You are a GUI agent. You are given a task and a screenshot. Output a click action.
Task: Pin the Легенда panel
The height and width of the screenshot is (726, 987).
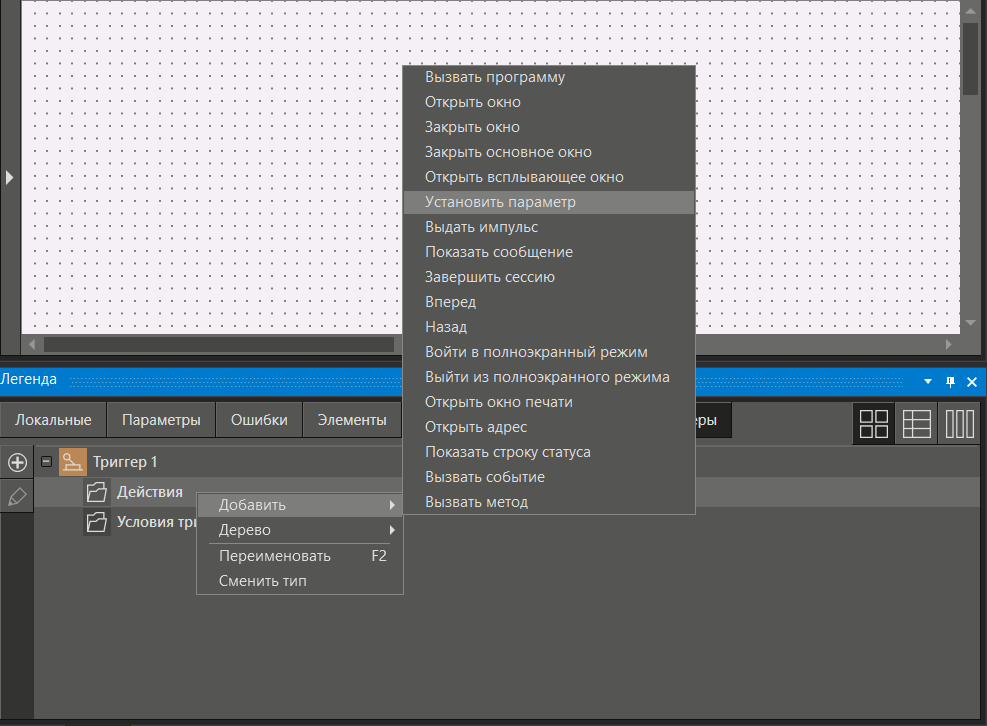950,381
